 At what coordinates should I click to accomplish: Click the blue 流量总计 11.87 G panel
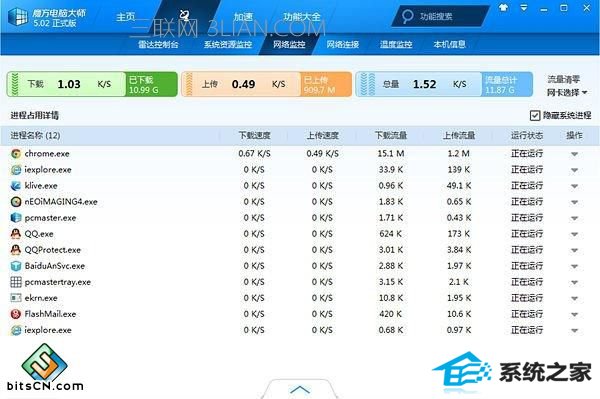[507, 84]
